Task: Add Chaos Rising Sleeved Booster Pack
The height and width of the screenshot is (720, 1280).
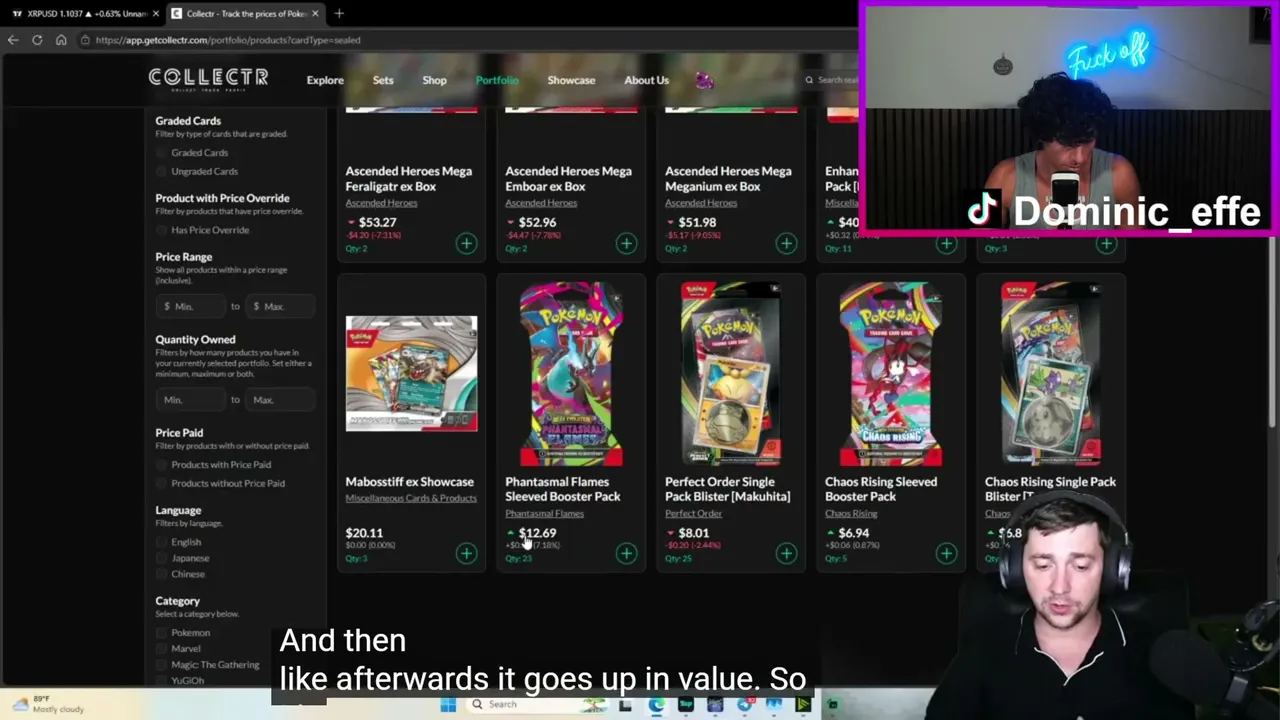Action: point(946,553)
